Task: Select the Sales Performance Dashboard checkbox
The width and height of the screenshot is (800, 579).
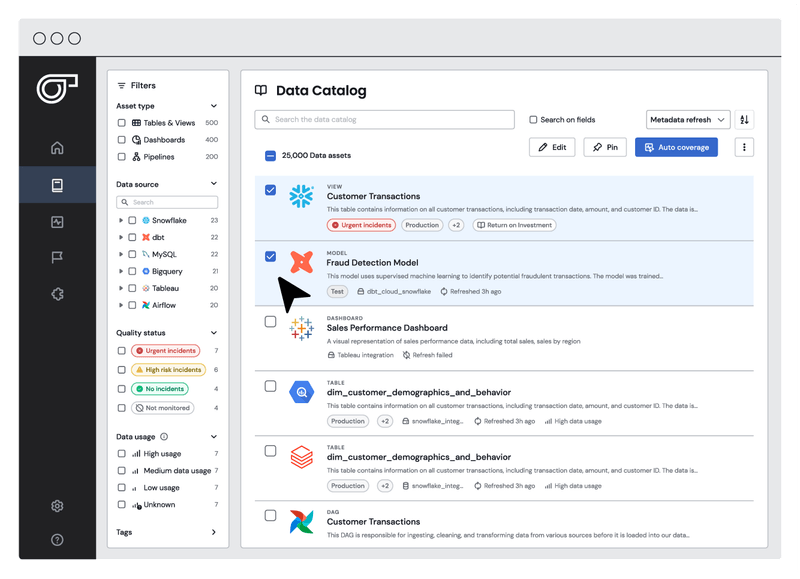Action: click(x=270, y=321)
